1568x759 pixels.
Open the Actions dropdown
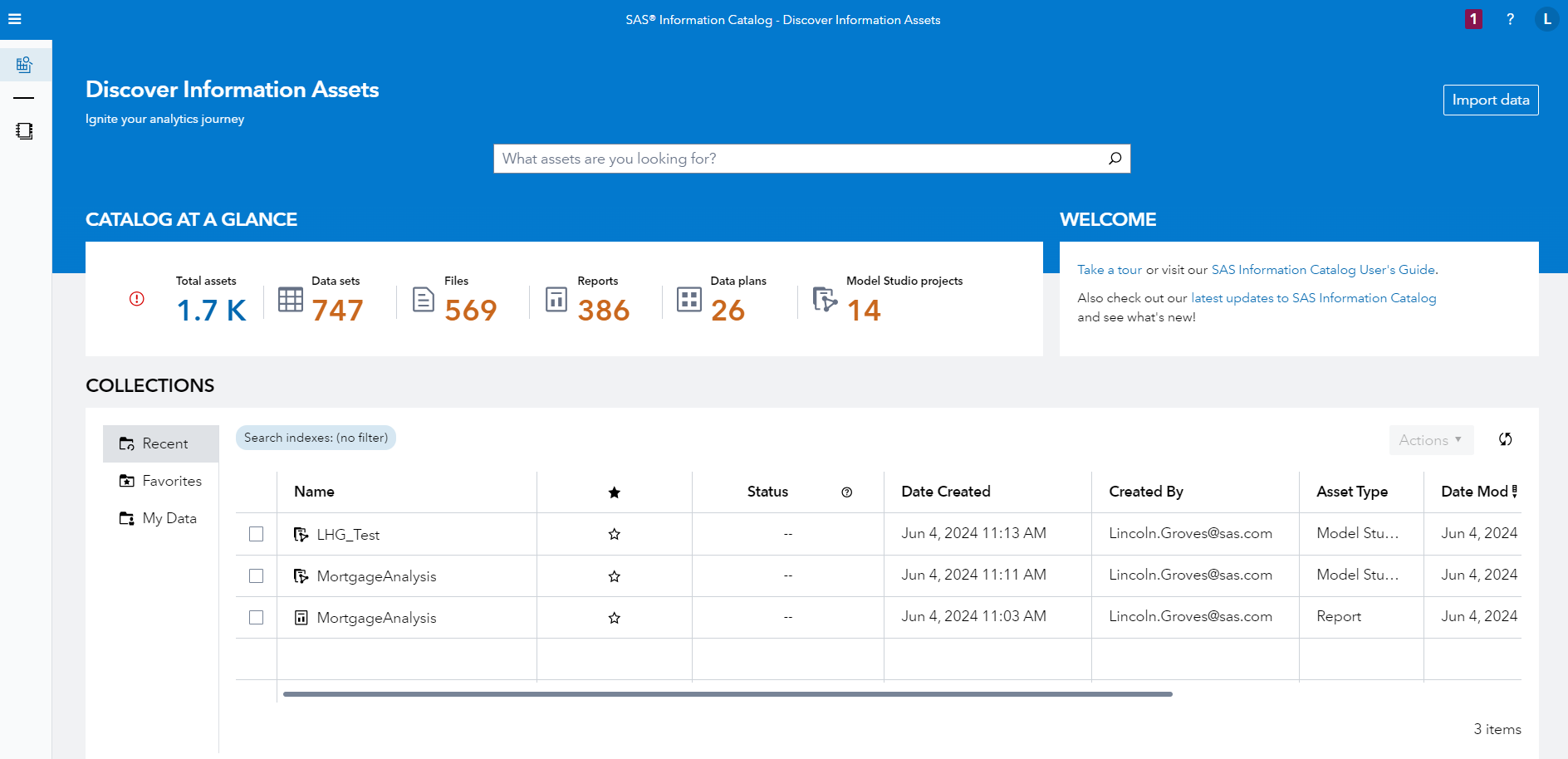point(1430,439)
